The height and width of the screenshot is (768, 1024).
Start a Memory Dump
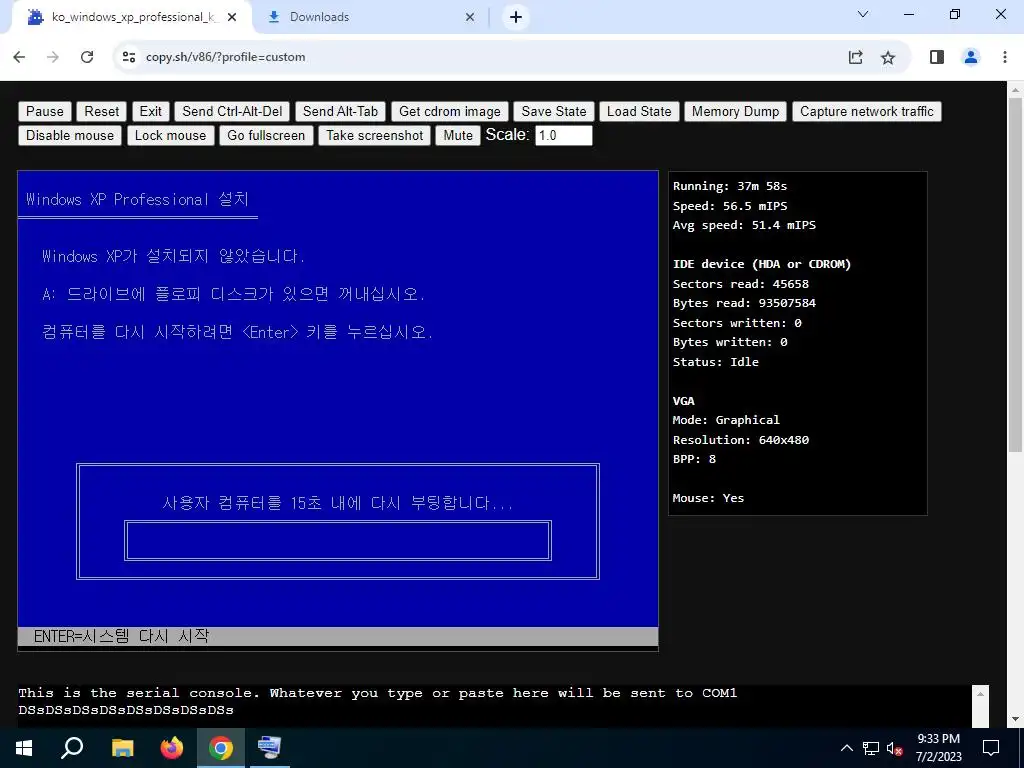click(x=735, y=112)
